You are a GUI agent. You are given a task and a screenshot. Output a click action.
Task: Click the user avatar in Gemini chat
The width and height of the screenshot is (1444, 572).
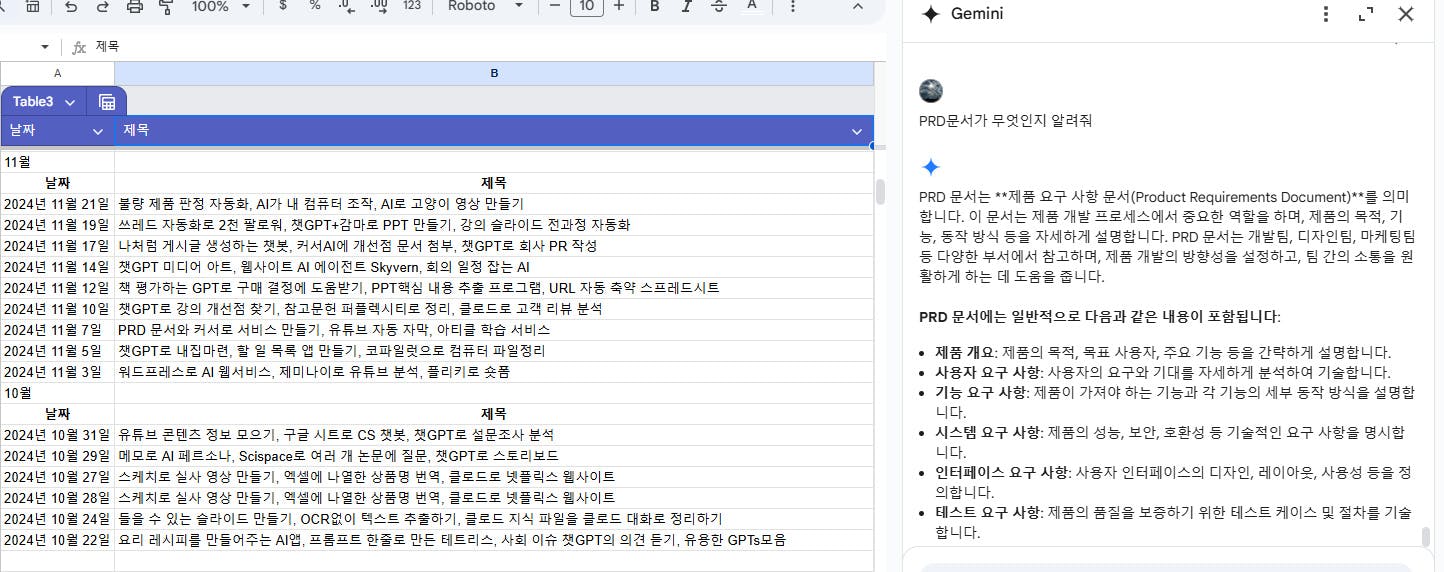(x=931, y=91)
